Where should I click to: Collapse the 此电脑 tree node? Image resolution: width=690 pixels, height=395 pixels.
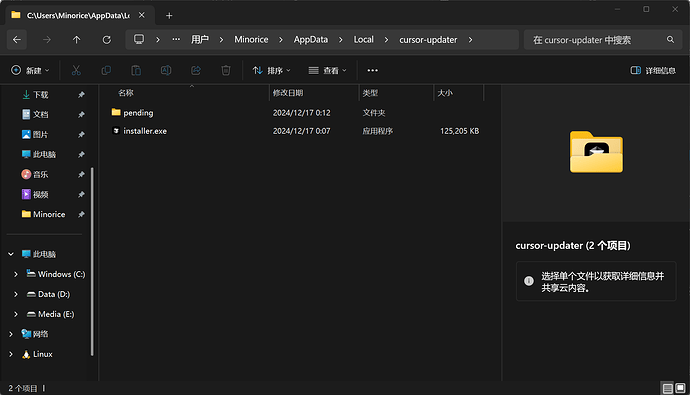11,254
